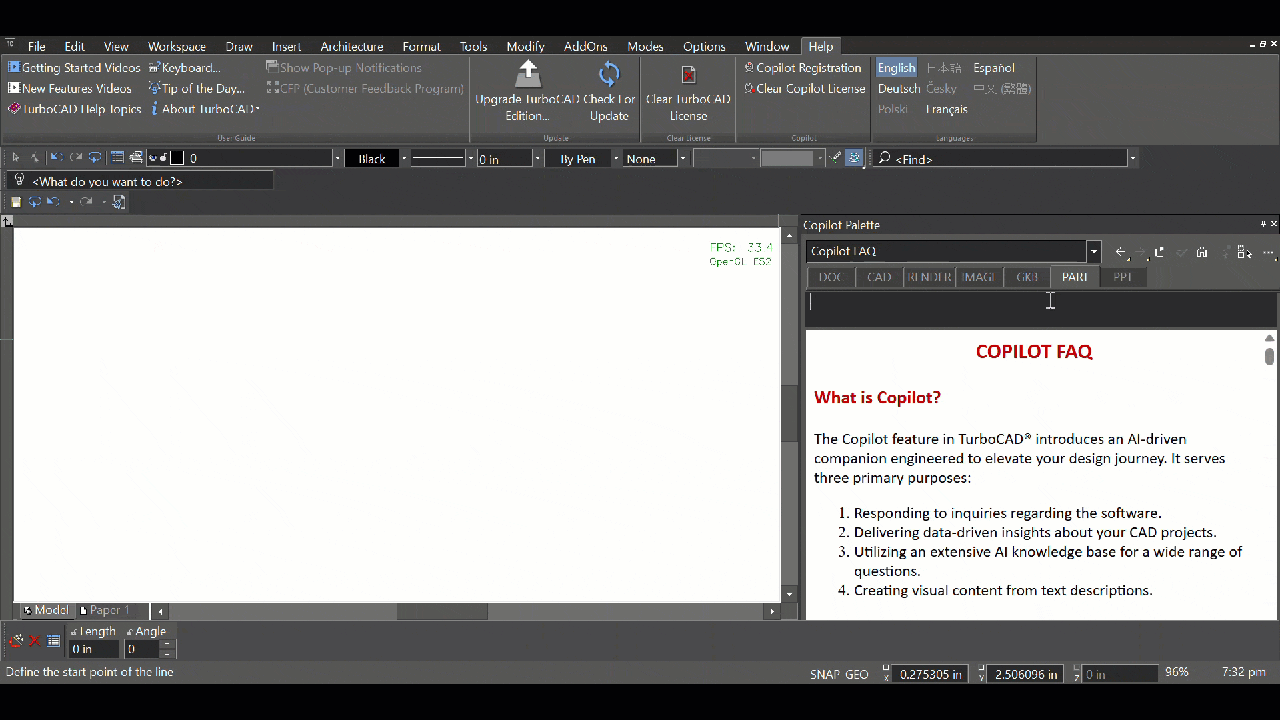
Task: Click the Copilot more options icon
Action: pyautogui.click(x=1268, y=253)
